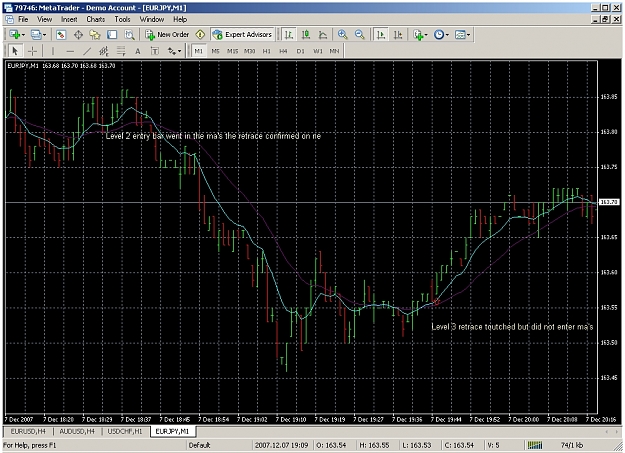Open the Insert menu
This screenshot has width=625, height=453.
pyautogui.click(x=69, y=19)
